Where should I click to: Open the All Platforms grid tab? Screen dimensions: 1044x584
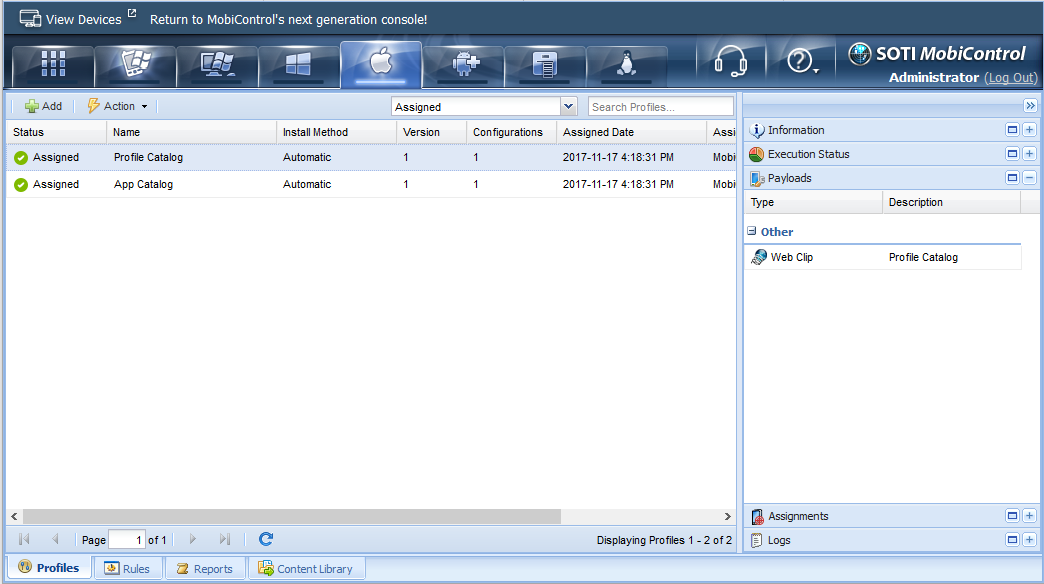coord(53,65)
